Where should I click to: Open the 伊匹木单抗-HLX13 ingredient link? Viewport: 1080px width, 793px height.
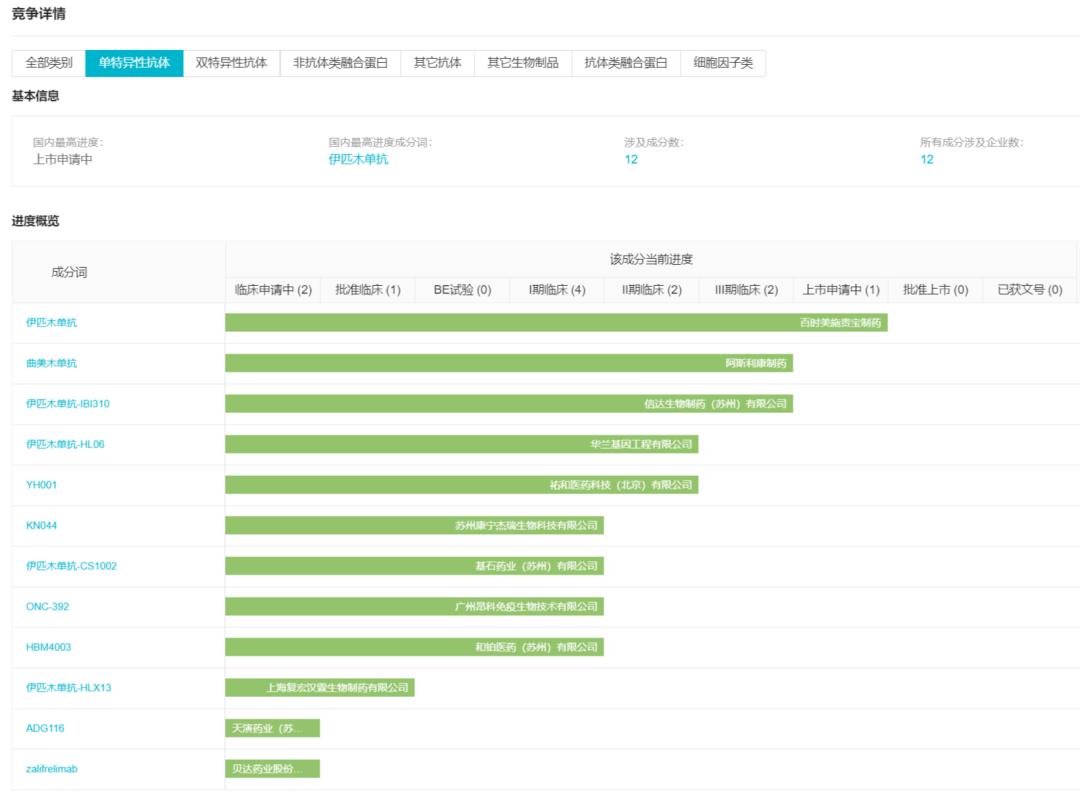tap(69, 688)
